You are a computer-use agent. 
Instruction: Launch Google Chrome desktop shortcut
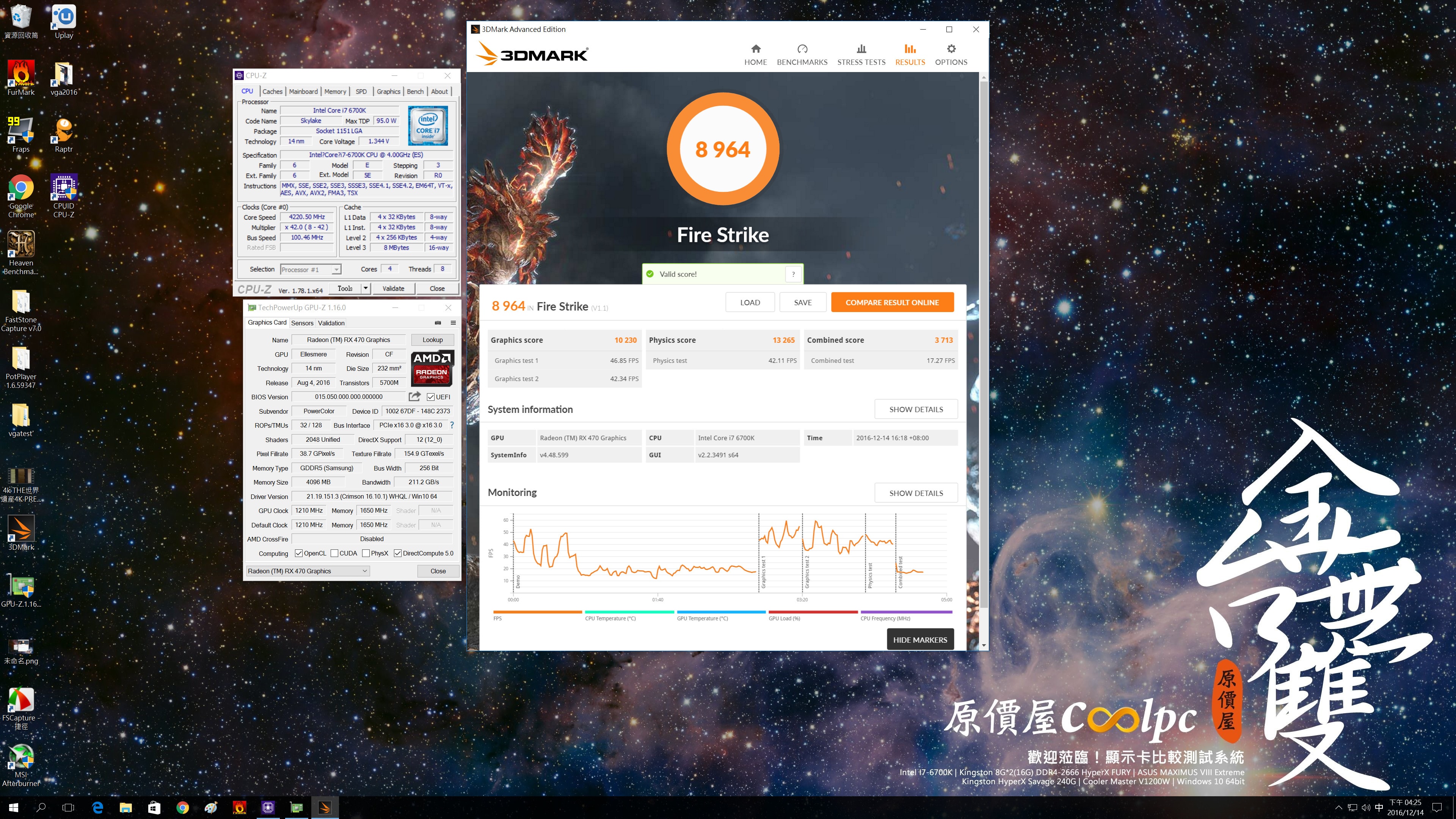pos(21,196)
